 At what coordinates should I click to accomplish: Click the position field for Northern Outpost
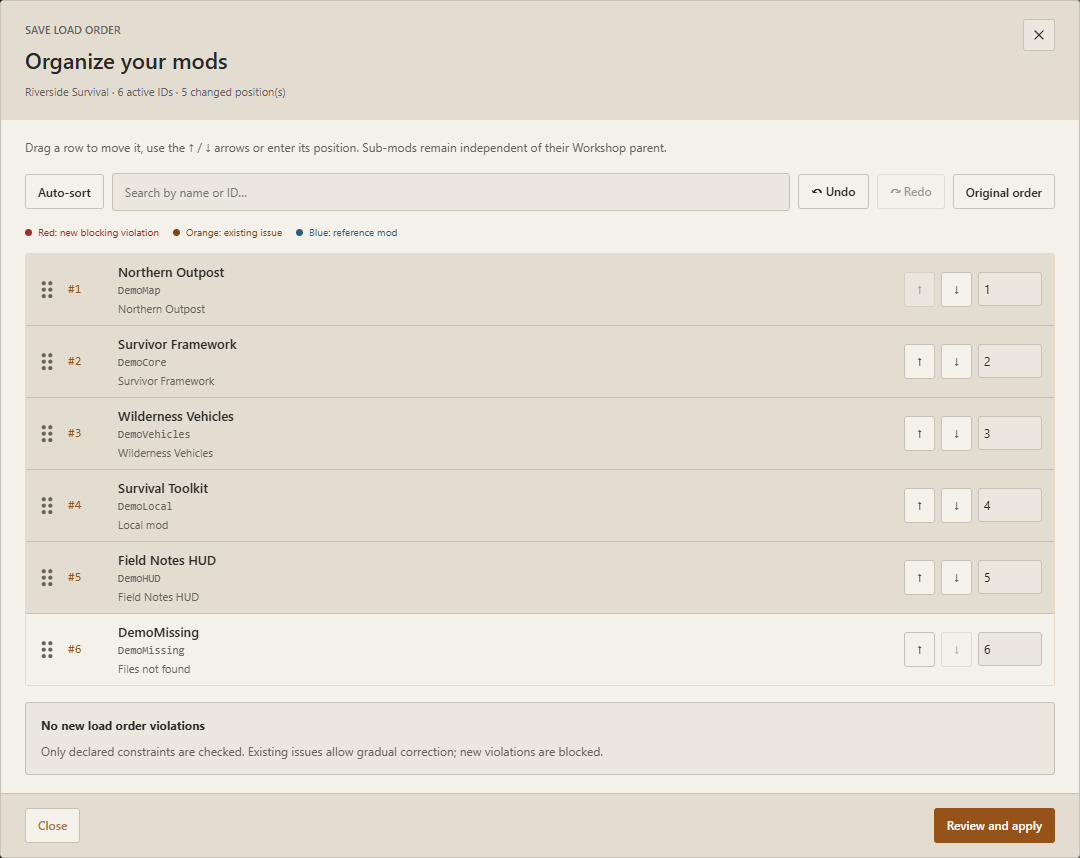[1010, 289]
